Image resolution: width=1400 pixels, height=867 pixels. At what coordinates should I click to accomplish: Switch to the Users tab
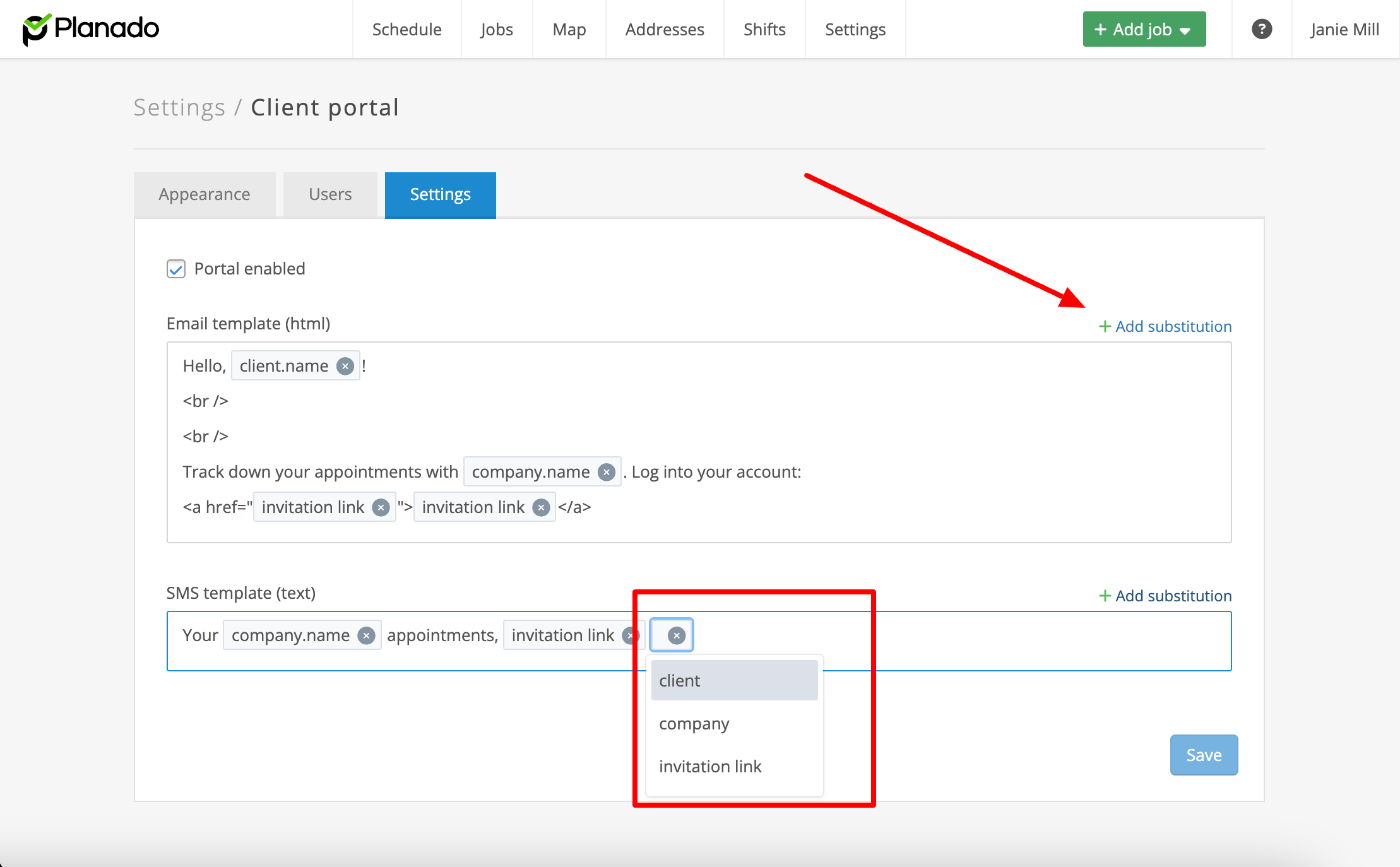tap(330, 194)
